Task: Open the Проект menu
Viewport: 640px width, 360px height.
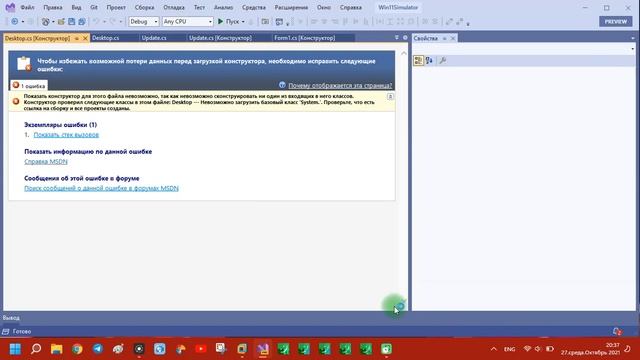Action: pos(116,7)
